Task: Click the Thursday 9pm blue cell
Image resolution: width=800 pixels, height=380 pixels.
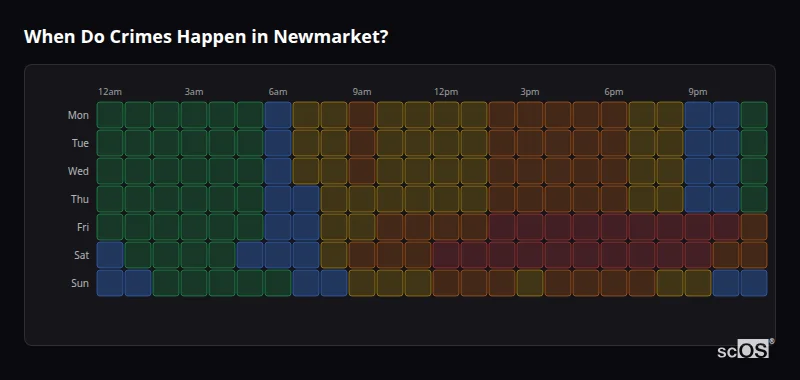Action: coord(697,199)
